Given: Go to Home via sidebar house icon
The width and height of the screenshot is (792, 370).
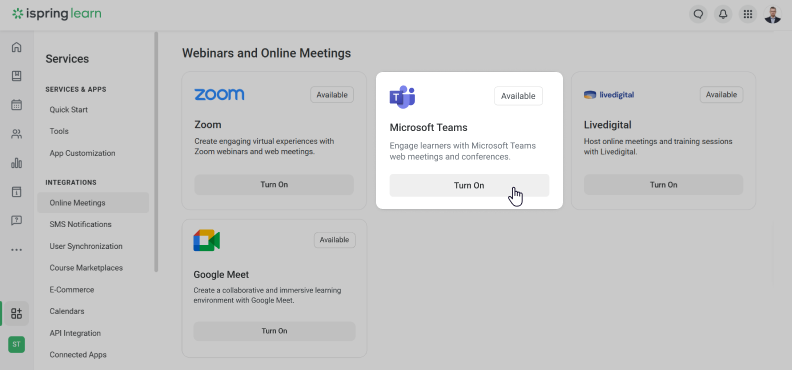Looking at the screenshot, I should (17, 47).
